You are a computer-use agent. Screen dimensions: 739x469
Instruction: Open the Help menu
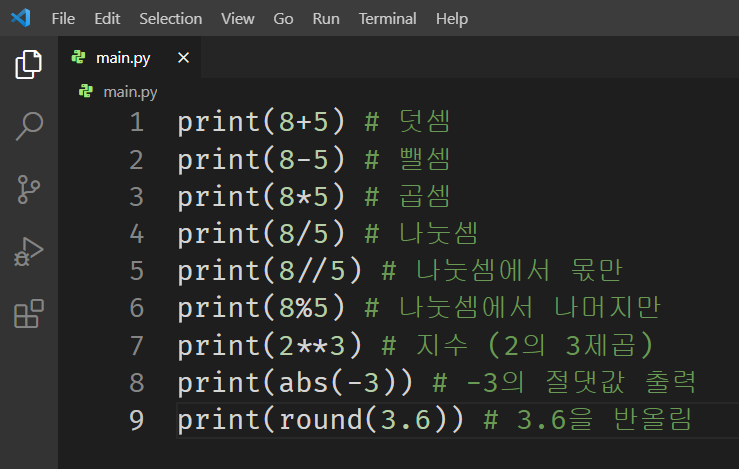[x=452, y=18]
